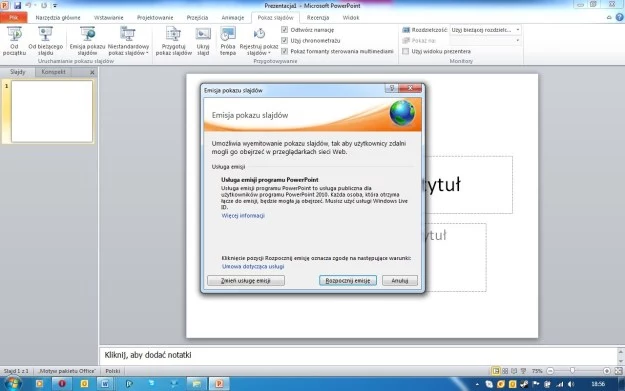This screenshot has width=625, height=391.
Task: Click 75% zoom level value
Action: point(537,371)
